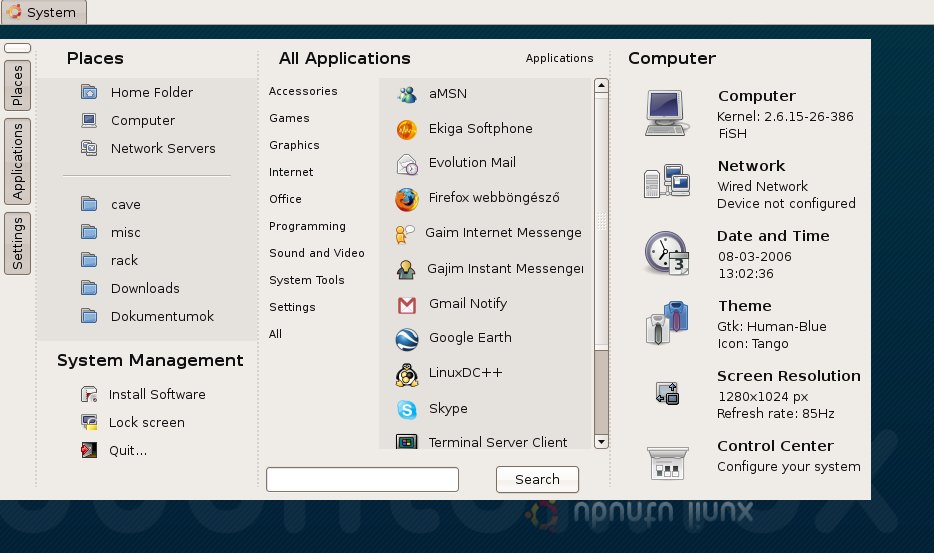Launch Firefox webböngésző icon
The width and height of the screenshot is (934, 553).
click(x=406, y=199)
